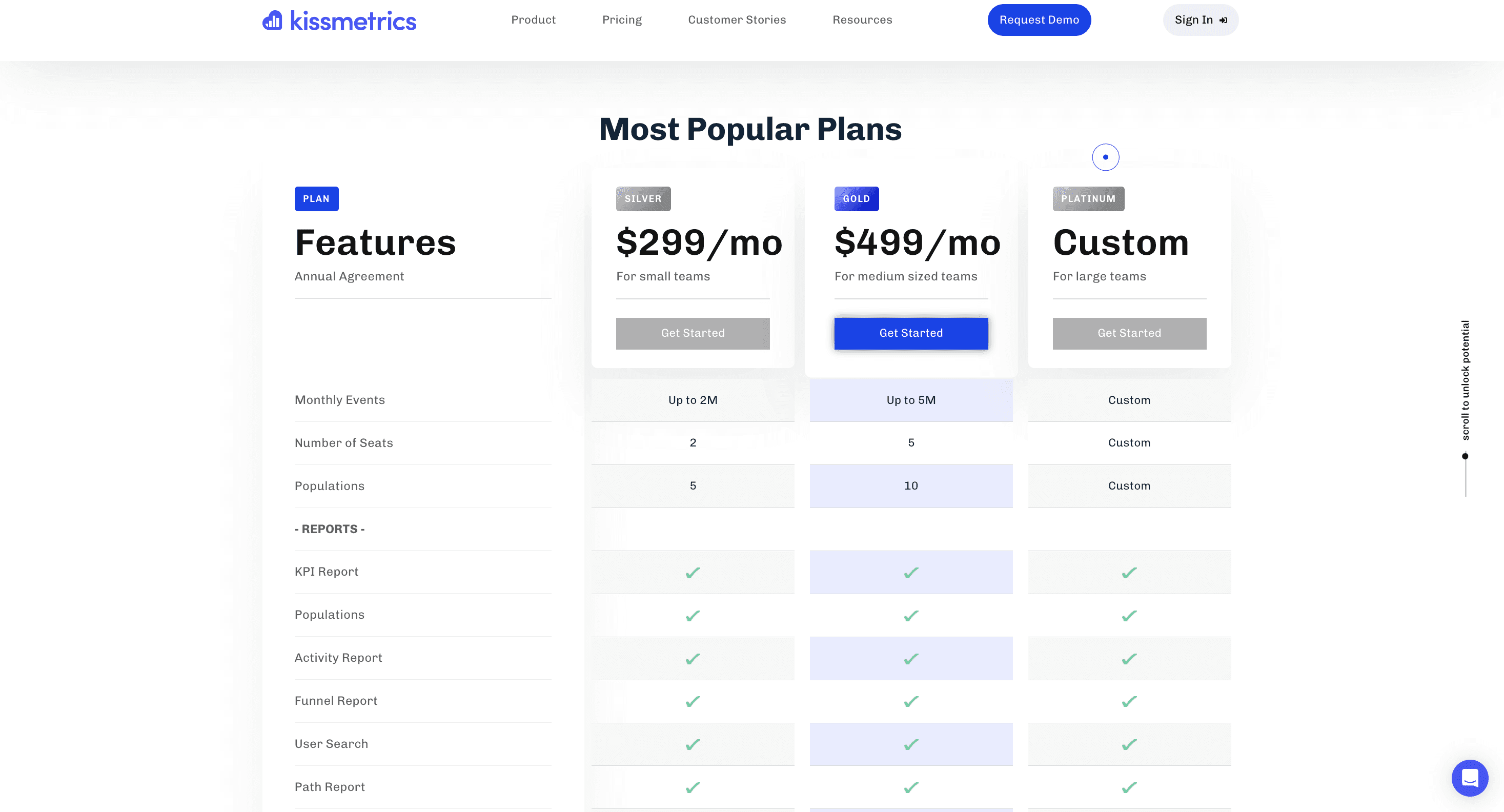
Task: Click the 'Annual Agreement' text
Action: (349, 276)
